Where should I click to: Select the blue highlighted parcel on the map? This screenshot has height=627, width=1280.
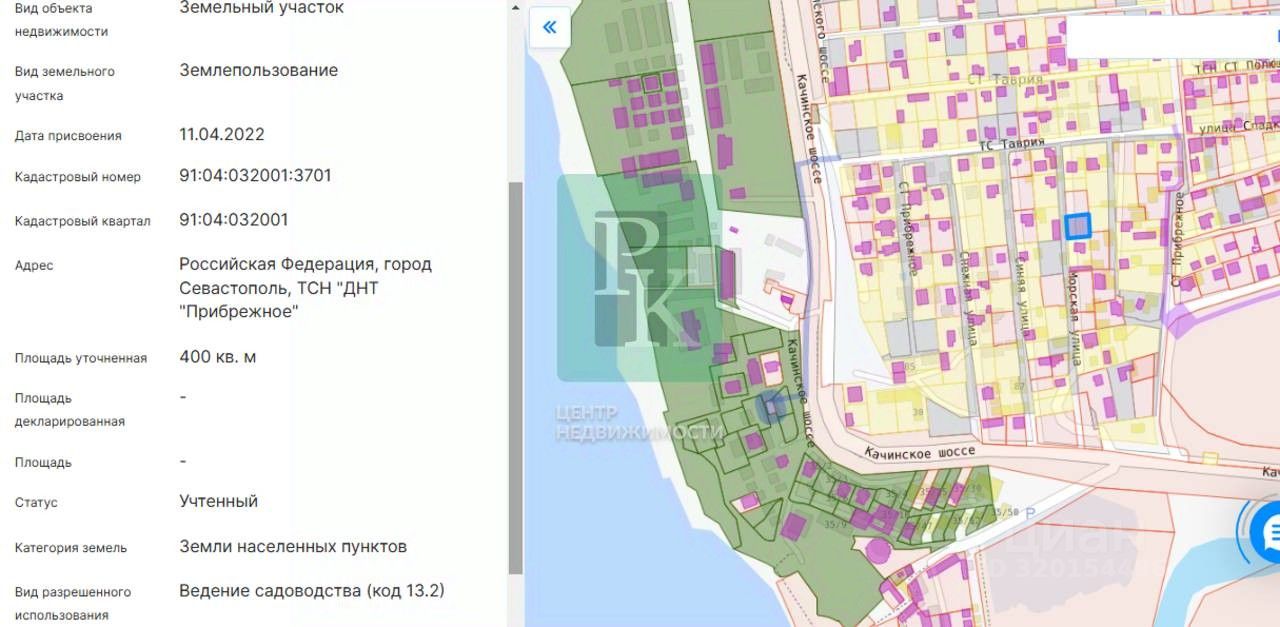1077,226
